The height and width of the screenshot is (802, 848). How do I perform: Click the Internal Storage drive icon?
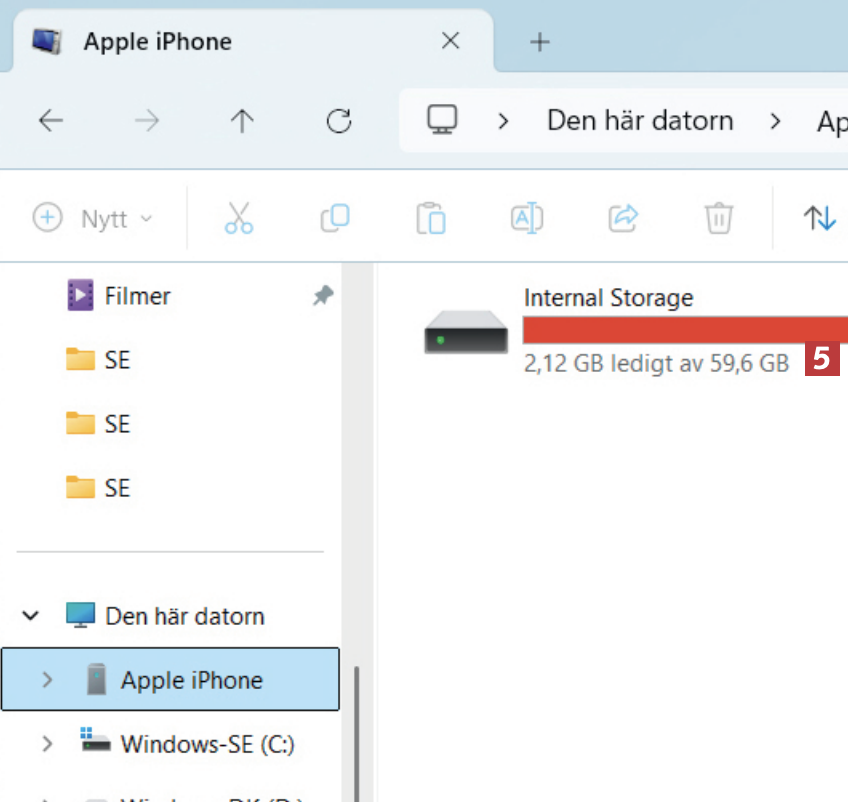pos(466,331)
